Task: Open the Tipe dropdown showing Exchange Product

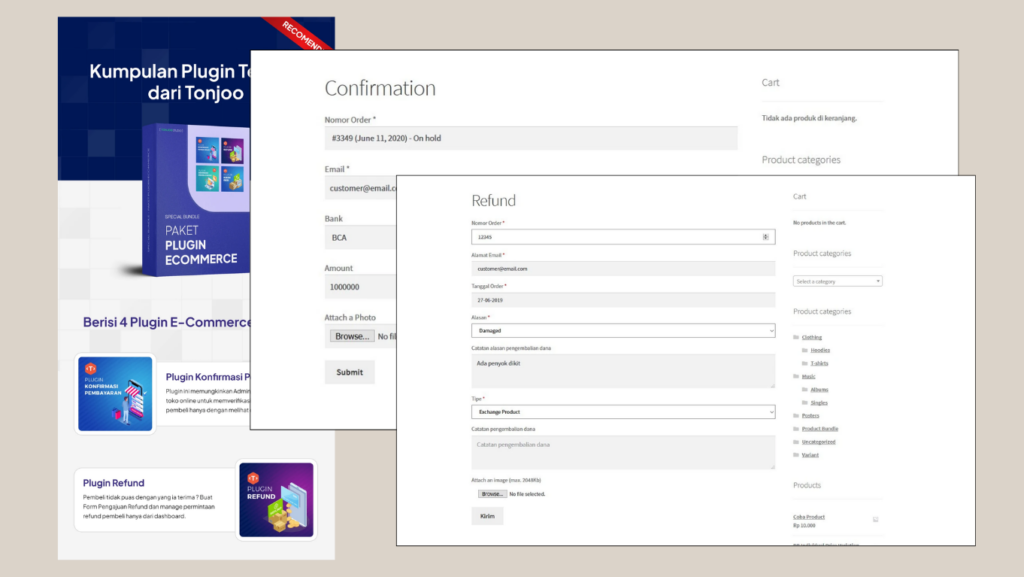Action: [x=623, y=412]
